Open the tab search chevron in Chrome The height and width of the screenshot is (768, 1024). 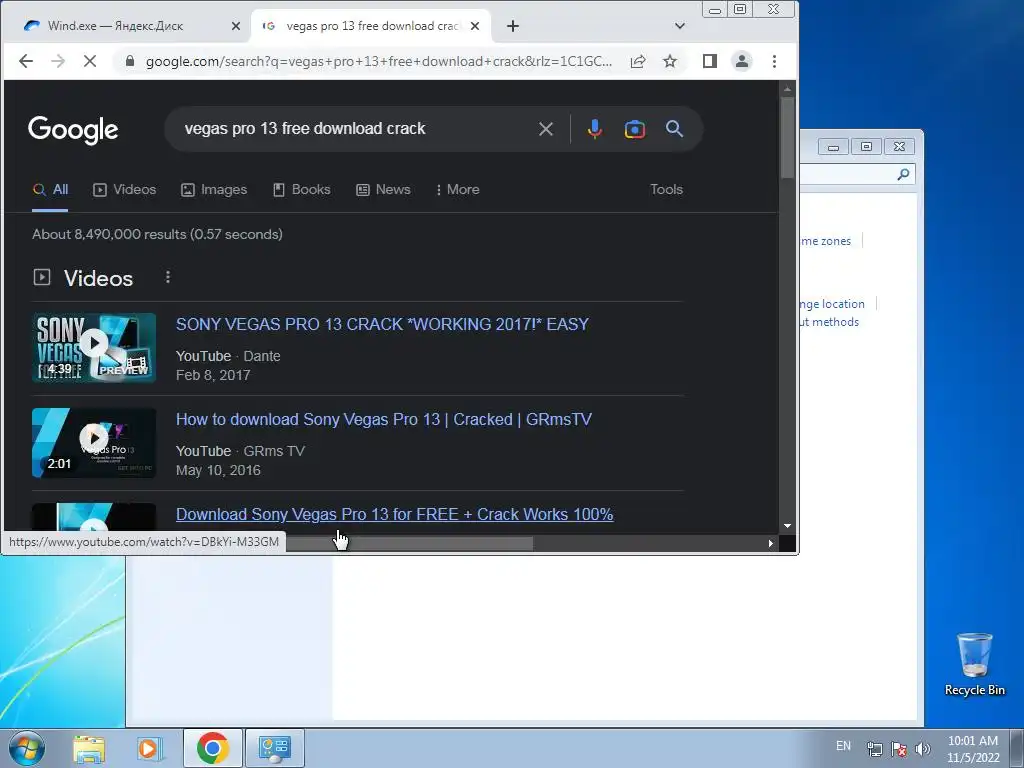pyautogui.click(x=680, y=26)
